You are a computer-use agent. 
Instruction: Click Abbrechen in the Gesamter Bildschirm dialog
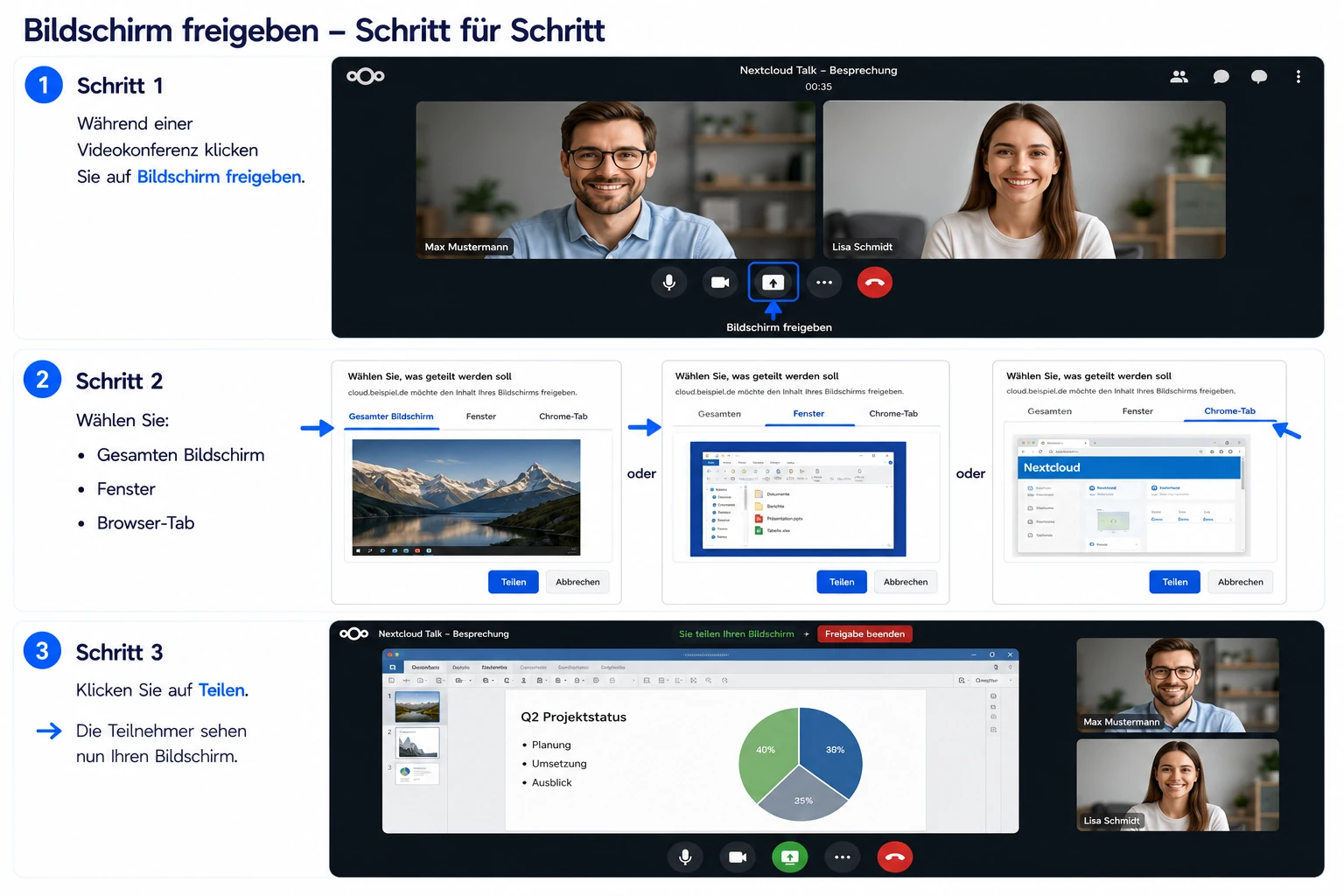click(578, 582)
